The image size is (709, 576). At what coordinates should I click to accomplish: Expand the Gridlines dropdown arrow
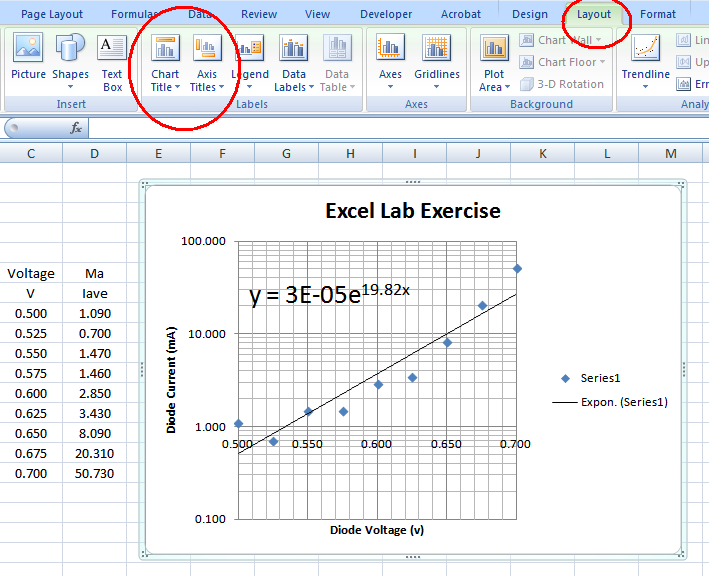point(436,87)
